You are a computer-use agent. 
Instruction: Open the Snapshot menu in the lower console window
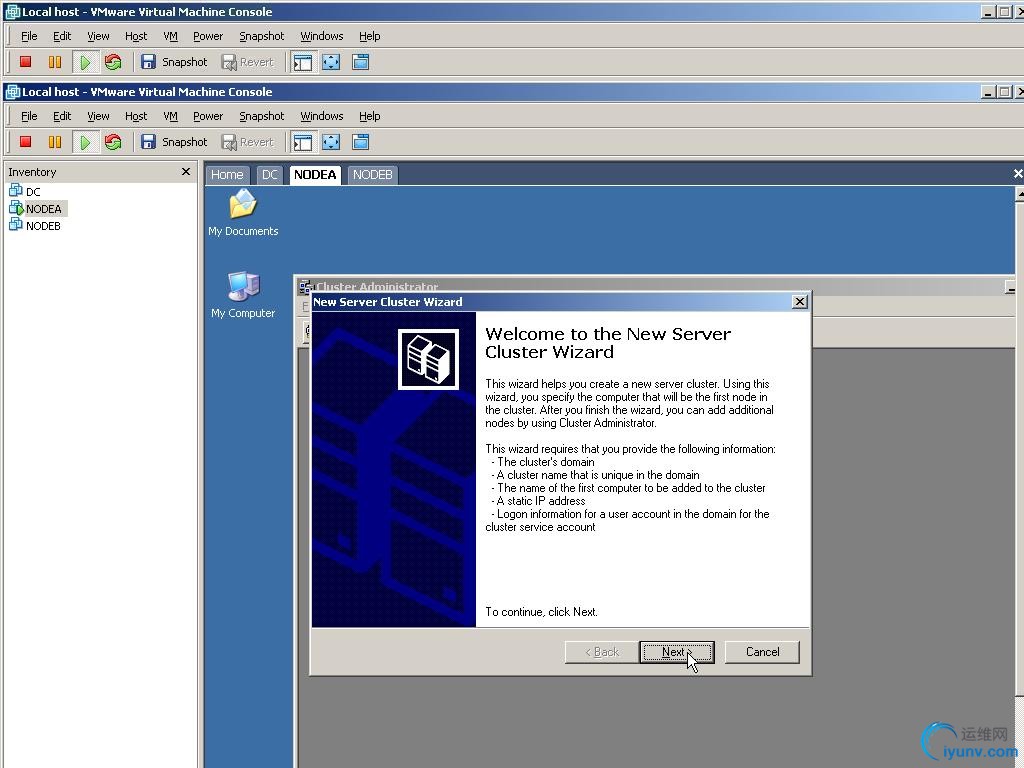[x=261, y=116]
